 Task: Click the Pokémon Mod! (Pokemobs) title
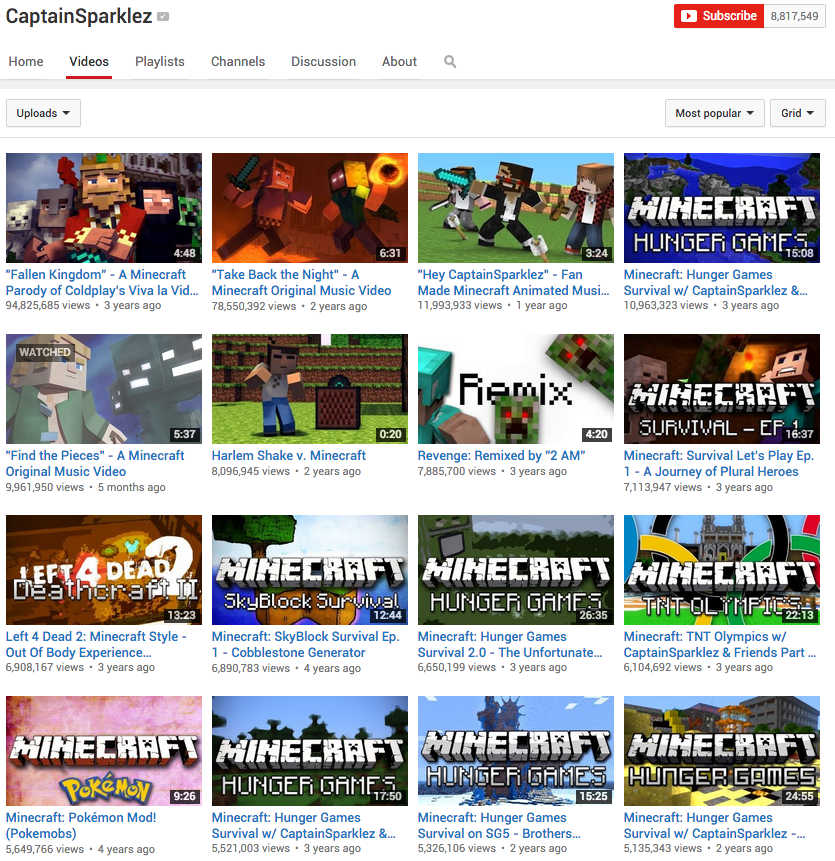81,825
